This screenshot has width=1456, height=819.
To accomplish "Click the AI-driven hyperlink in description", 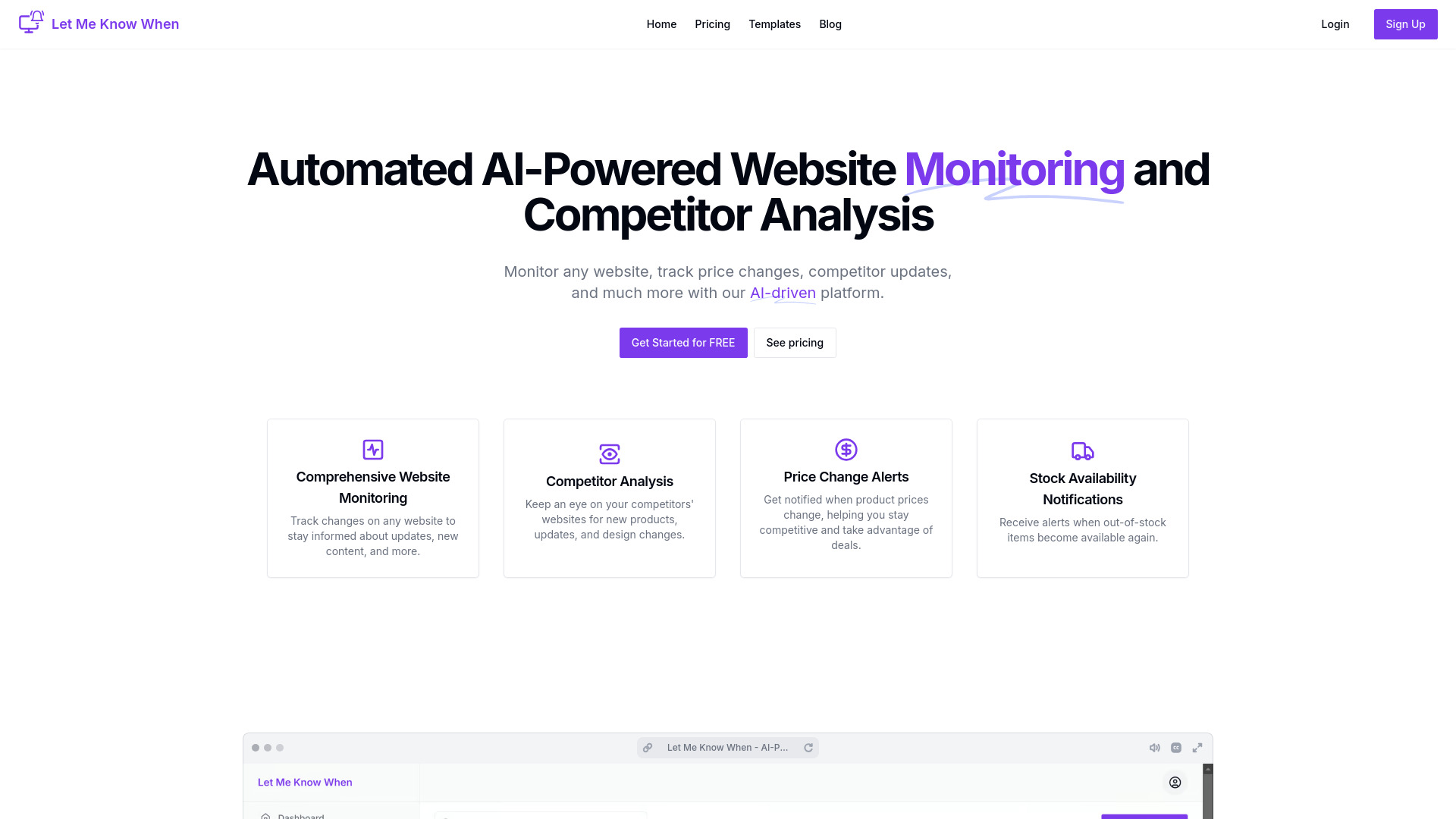I will pos(783,292).
